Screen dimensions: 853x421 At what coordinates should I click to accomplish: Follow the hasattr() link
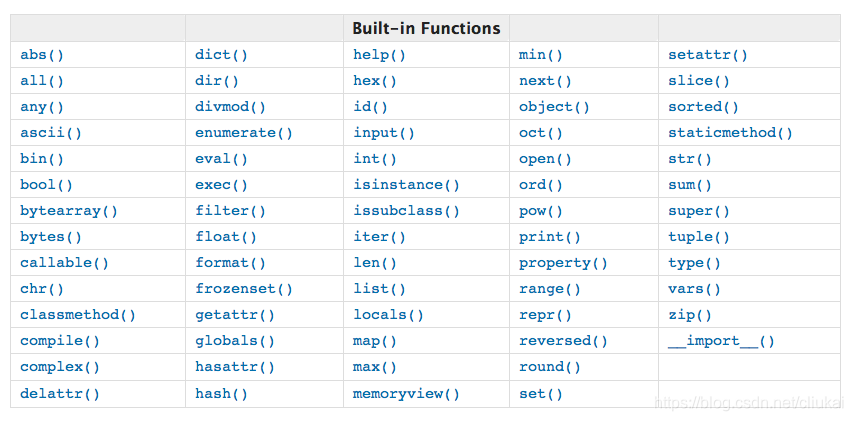(x=235, y=367)
